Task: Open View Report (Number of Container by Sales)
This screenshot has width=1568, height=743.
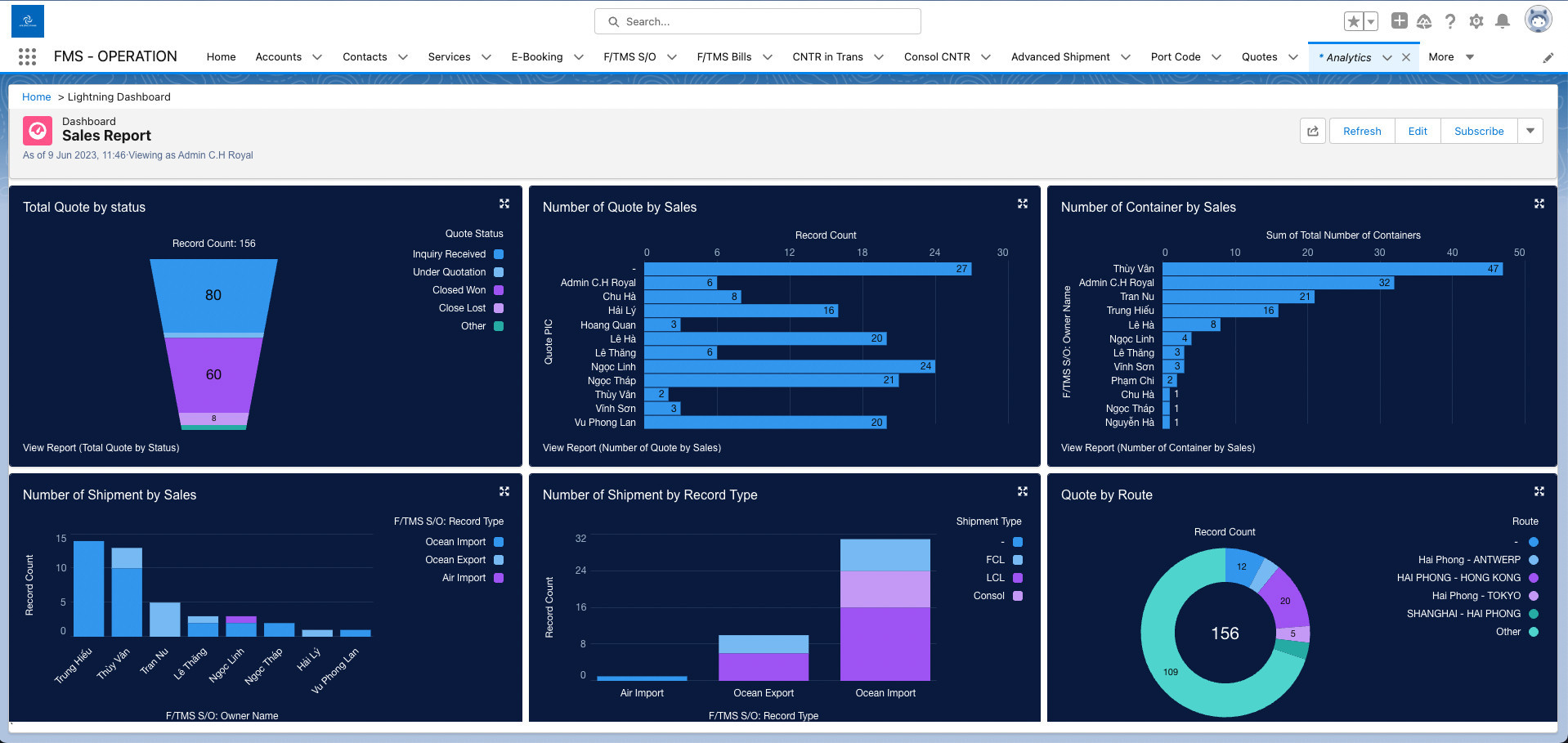Action: [1158, 448]
